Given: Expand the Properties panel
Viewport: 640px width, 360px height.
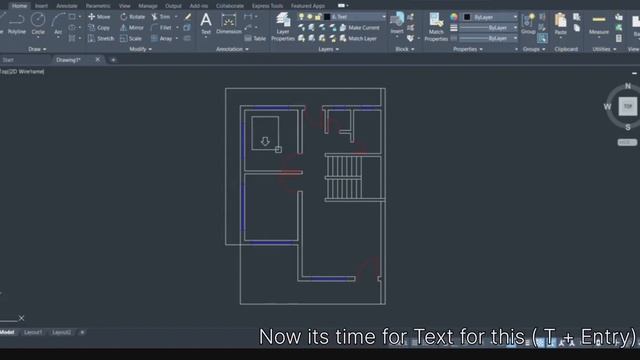Looking at the screenshot, I should coord(468,49).
